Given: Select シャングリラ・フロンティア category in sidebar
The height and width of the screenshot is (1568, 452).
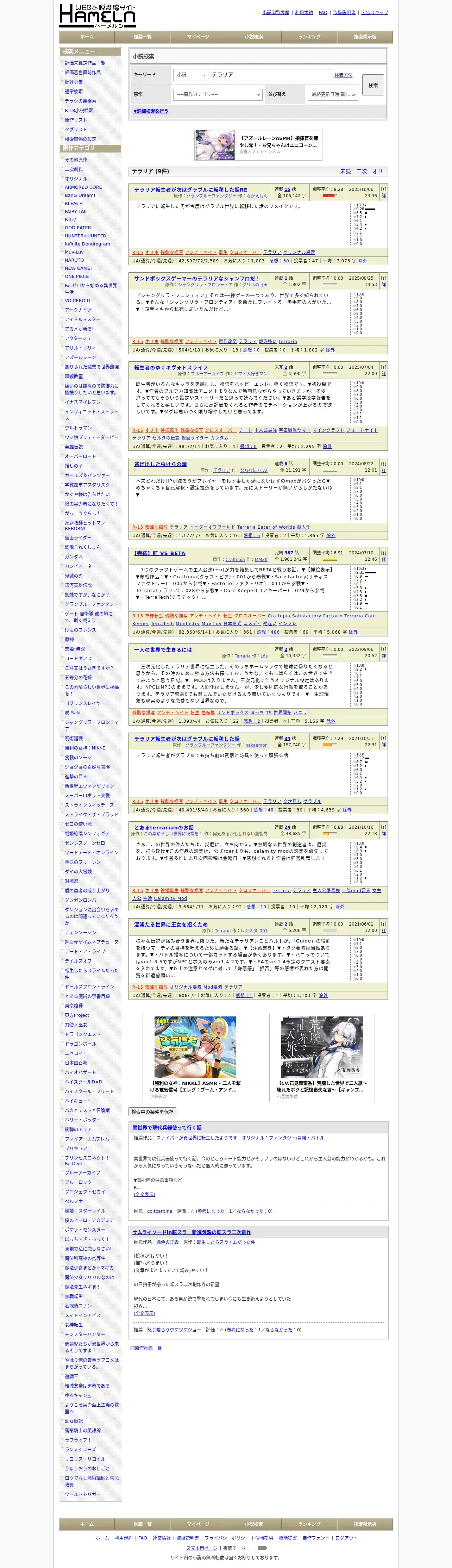Looking at the screenshot, I should click(92, 726).
